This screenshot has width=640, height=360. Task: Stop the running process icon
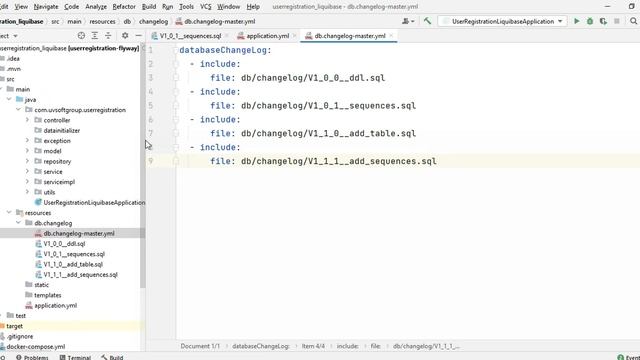[x=617, y=21]
